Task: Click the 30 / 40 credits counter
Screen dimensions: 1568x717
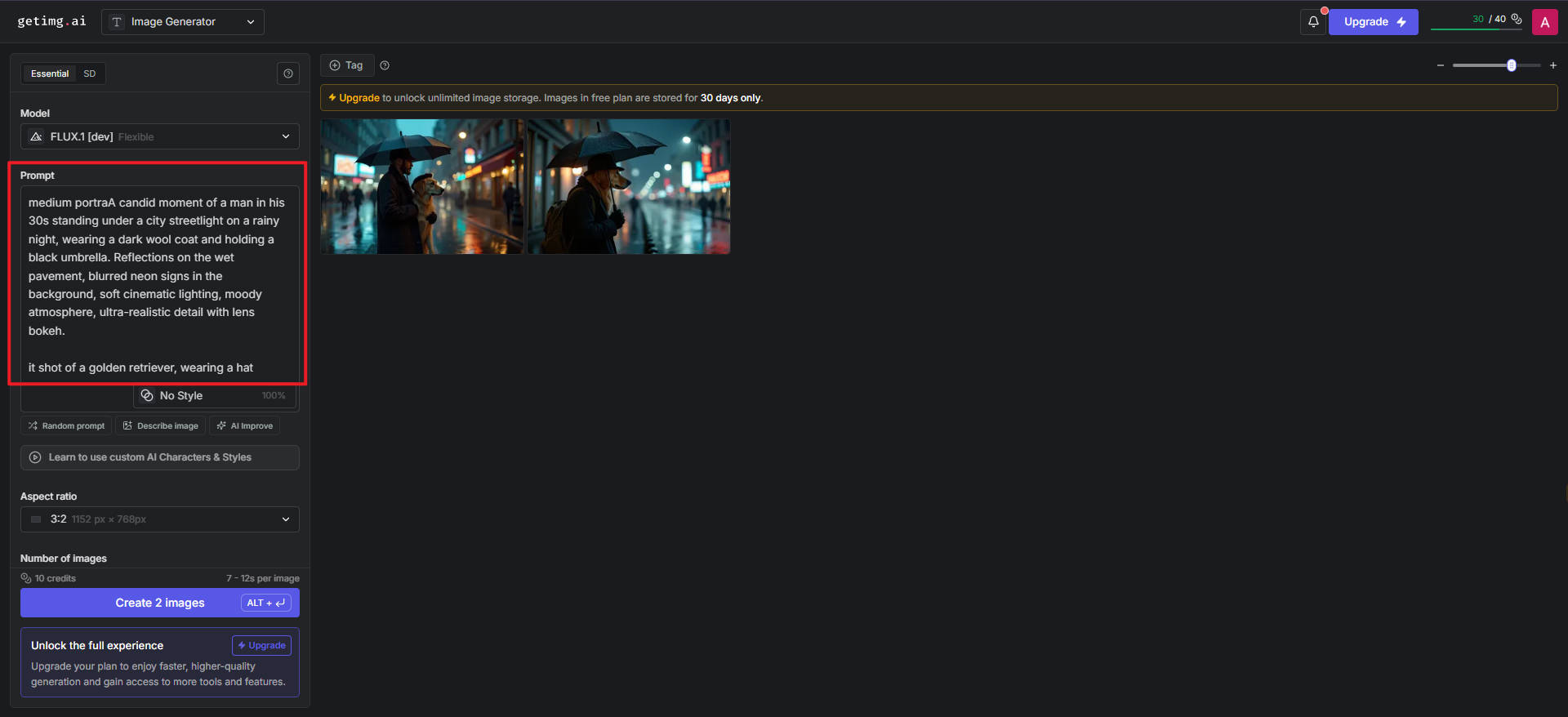Action: click(x=1489, y=19)
